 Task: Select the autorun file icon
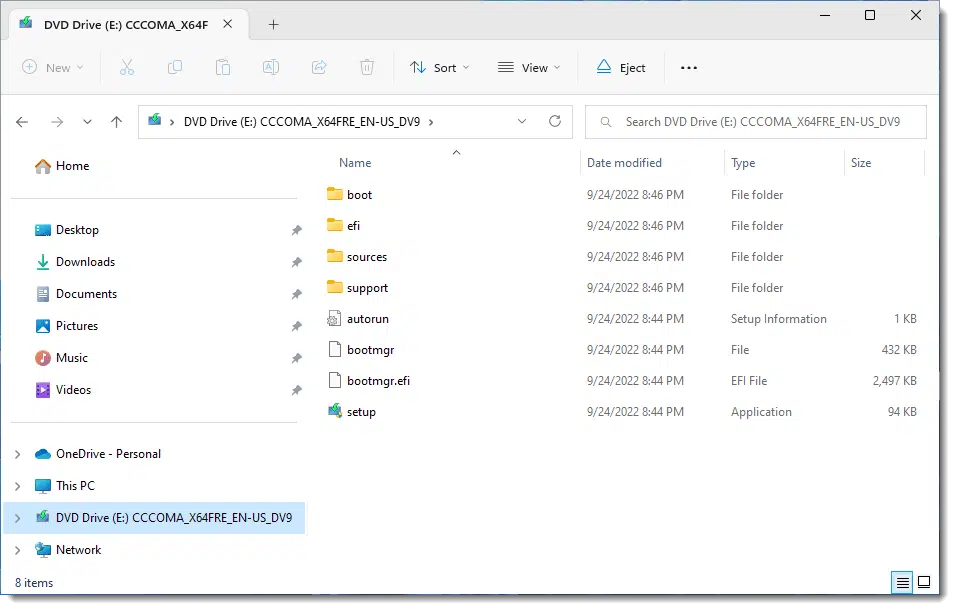334,318
